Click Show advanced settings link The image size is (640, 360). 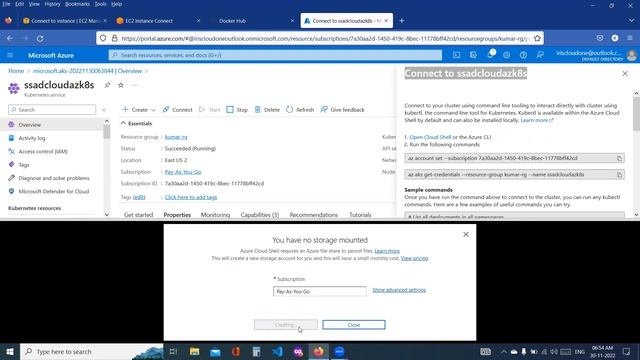pyautogui.click(x=399, y=290)
